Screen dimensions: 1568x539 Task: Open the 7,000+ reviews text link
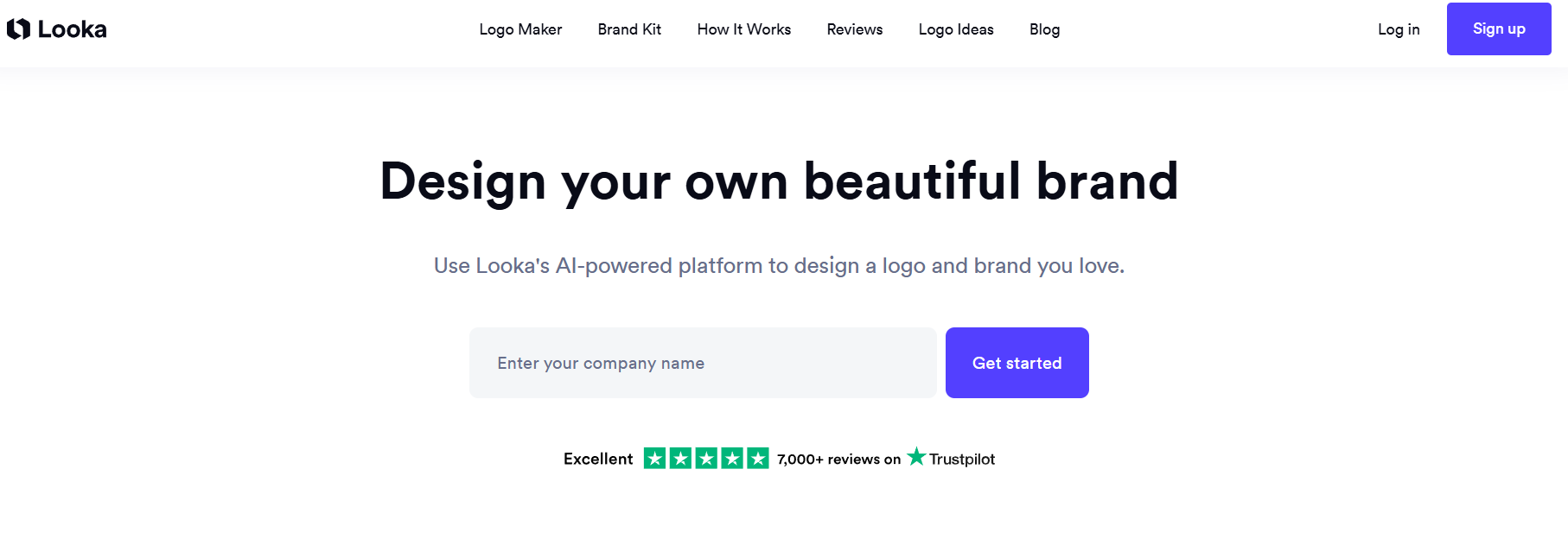pyautogui.click(x=838, y=460)
